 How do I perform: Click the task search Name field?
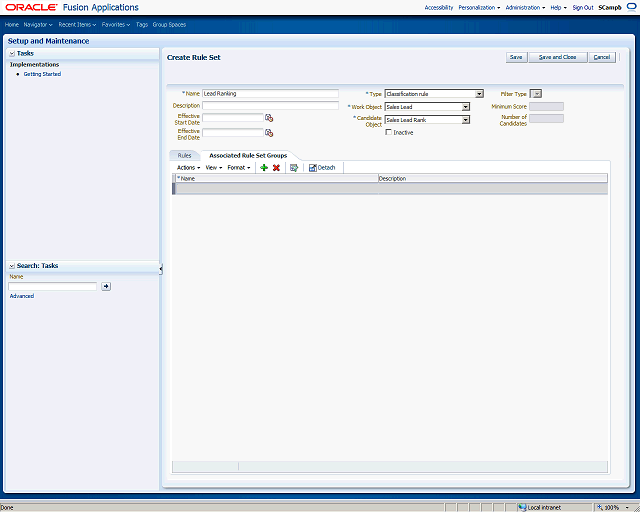click(52, 286)
